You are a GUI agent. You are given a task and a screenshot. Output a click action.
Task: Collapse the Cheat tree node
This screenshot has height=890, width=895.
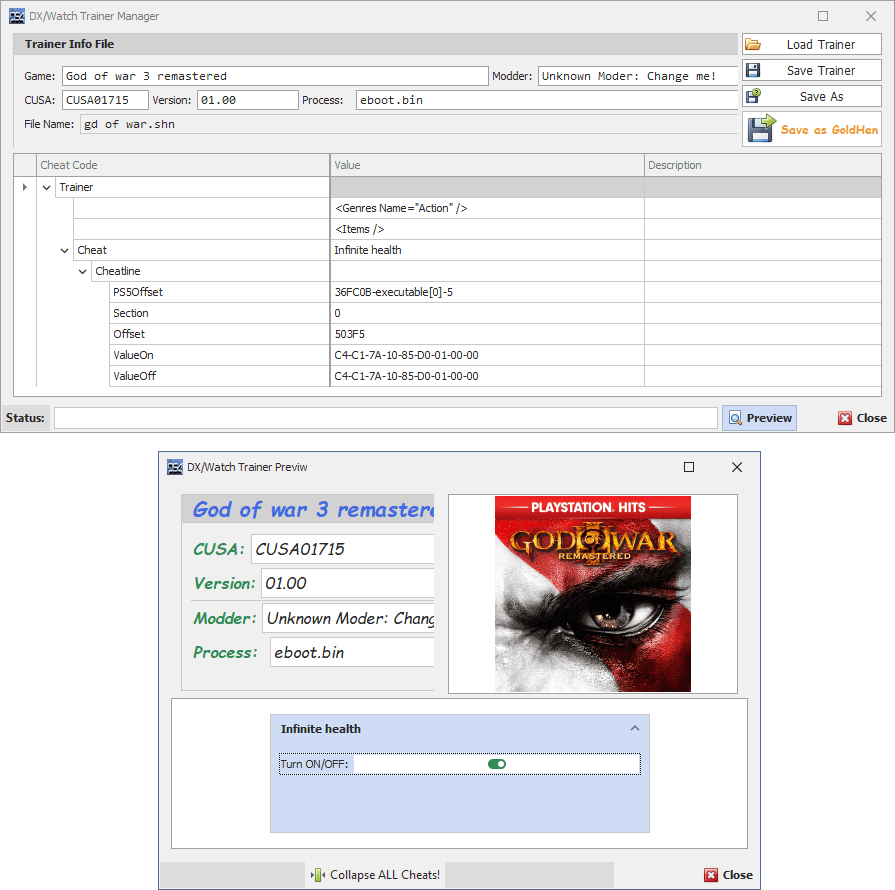tap(64, 250)
